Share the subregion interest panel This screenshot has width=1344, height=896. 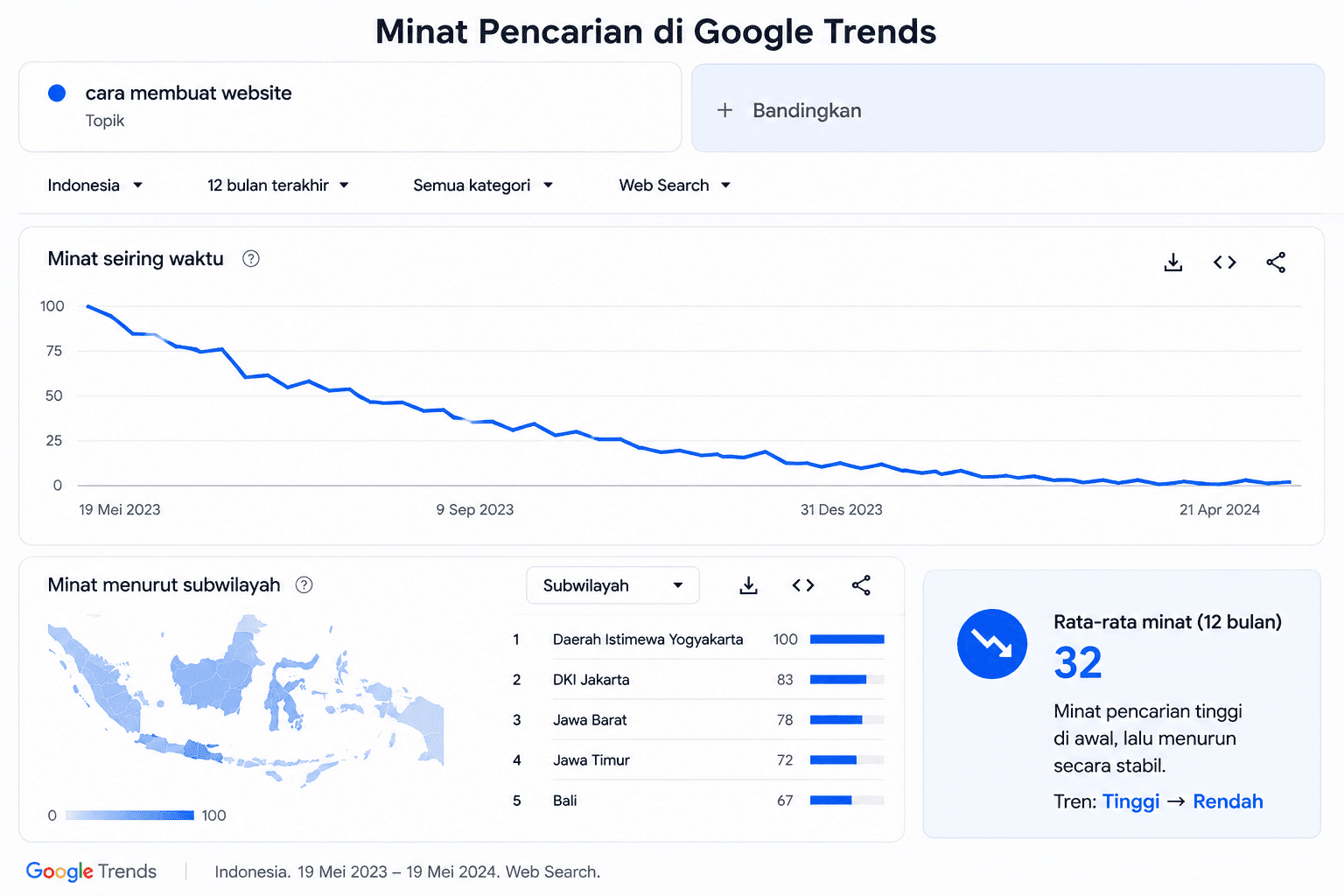(861, 585)
